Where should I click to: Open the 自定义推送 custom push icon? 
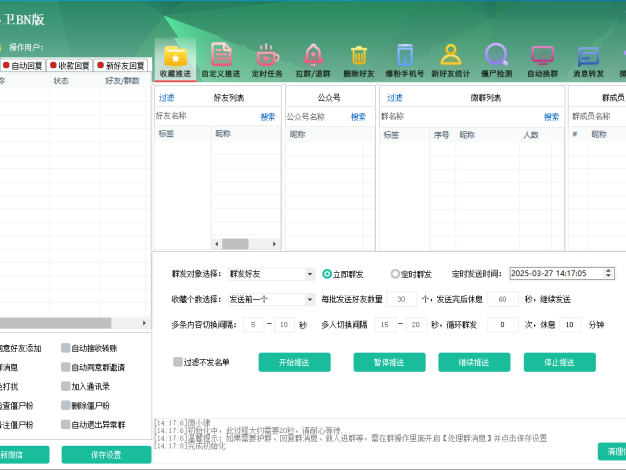(221, 60)
